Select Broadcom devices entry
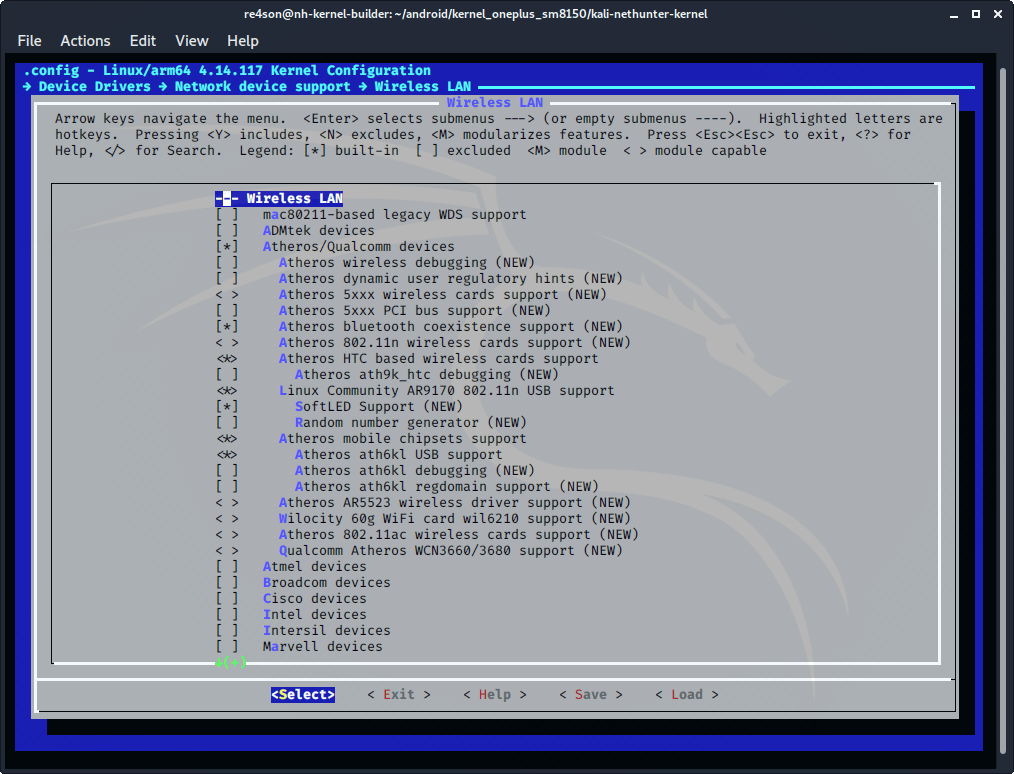 click(326, 582)
